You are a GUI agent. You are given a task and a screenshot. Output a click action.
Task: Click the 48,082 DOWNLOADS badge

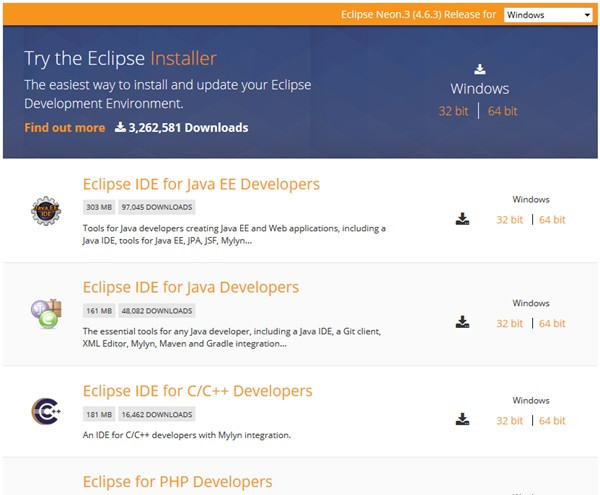pyautogui.click(x=157, y=311)
